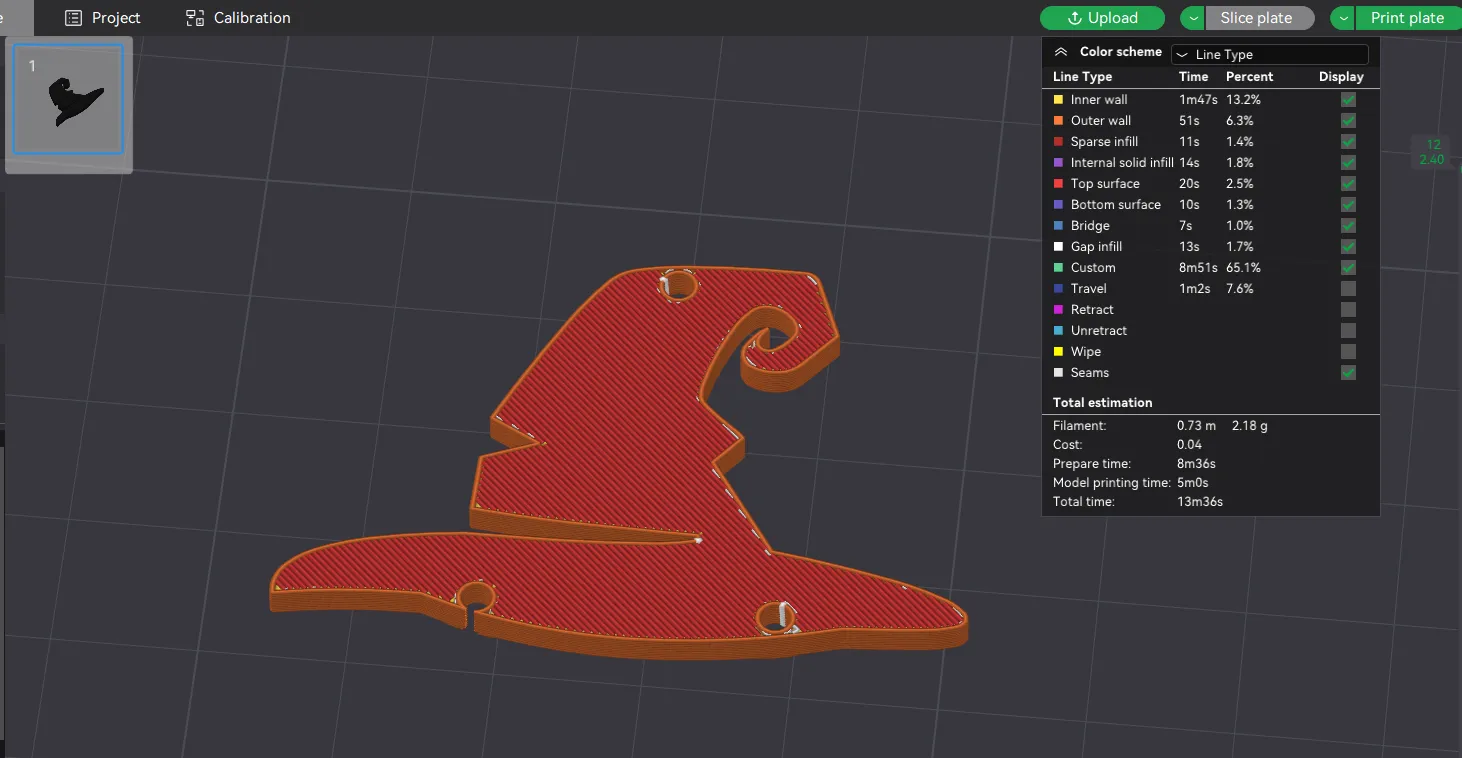The width and height of the screenshot is (1462, 758).
Task: Click the upload arrow icon
Action: [x=1075, y=18]
